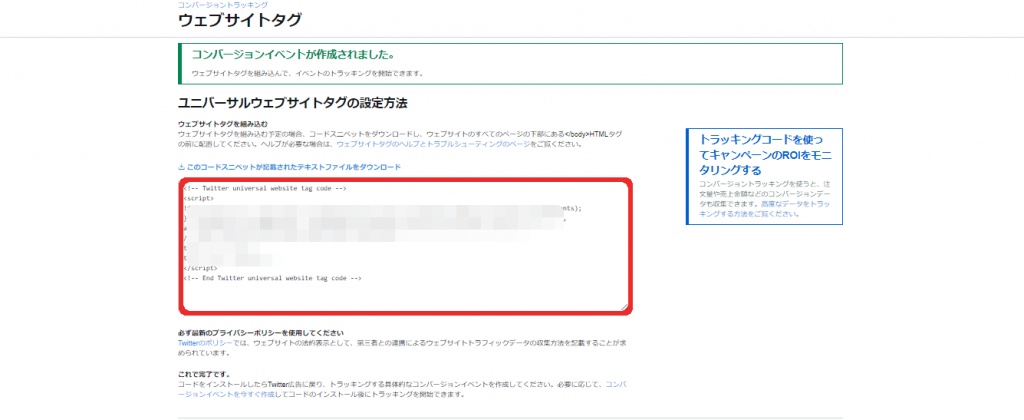Open the コンバージョントラッキング breadcrumb link

[223, 5]
